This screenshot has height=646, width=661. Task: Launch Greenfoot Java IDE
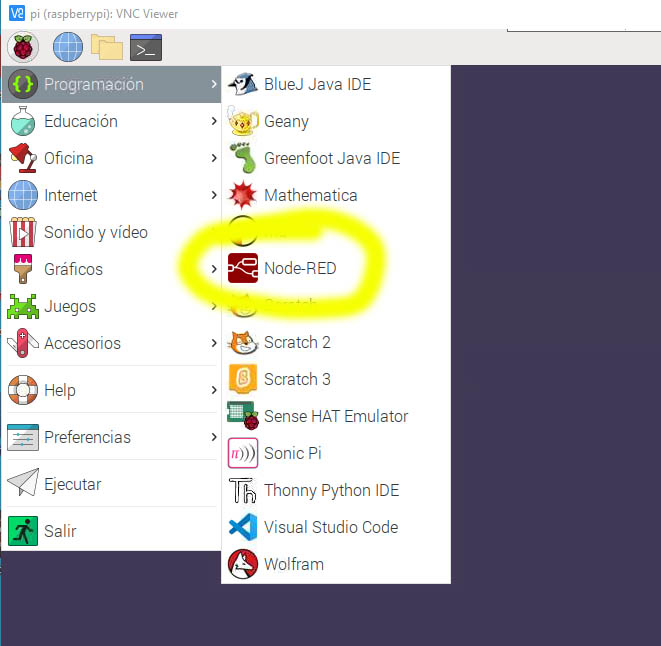pos(336,158)
